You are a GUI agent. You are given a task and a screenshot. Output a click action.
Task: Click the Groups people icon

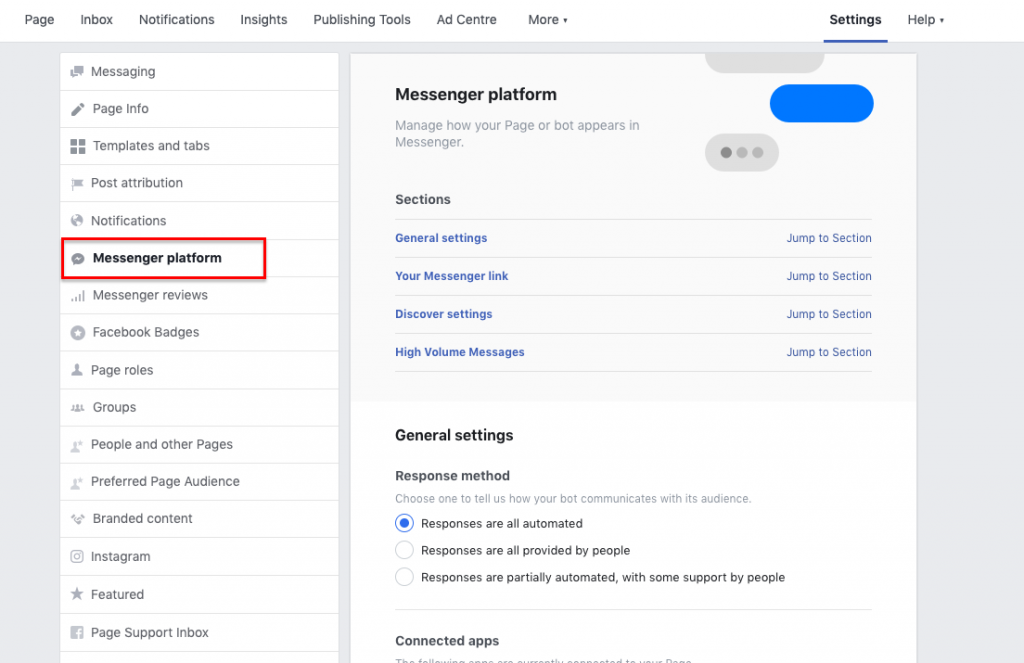tap(78, 408)
